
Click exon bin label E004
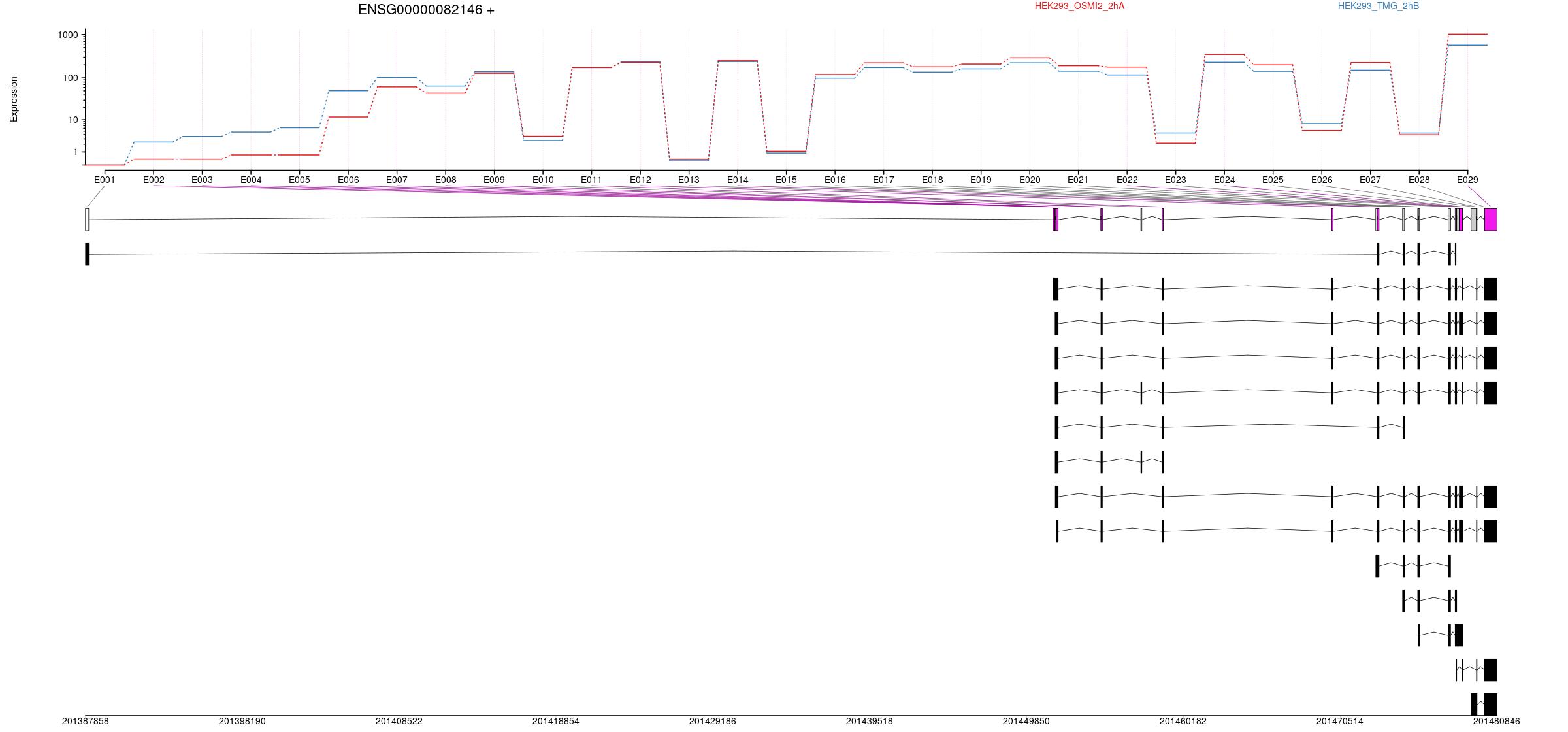(251, 180)
